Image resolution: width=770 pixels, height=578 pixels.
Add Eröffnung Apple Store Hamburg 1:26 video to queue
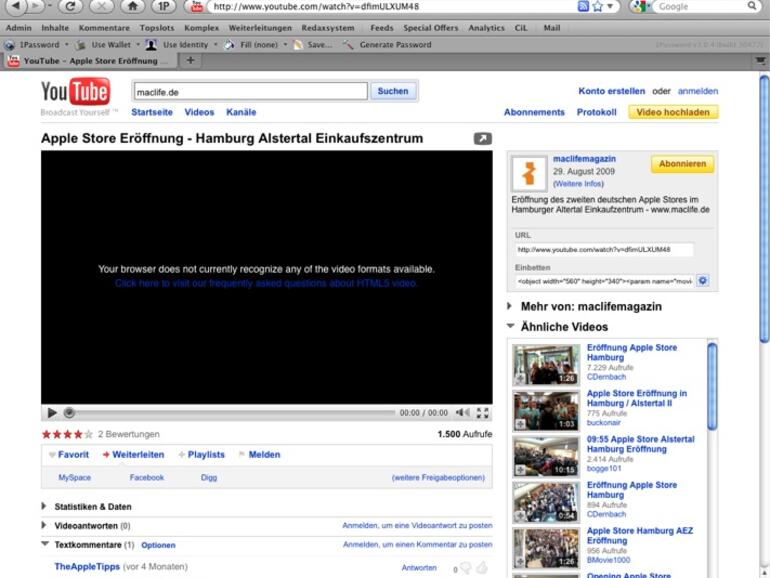coord(520,379)
